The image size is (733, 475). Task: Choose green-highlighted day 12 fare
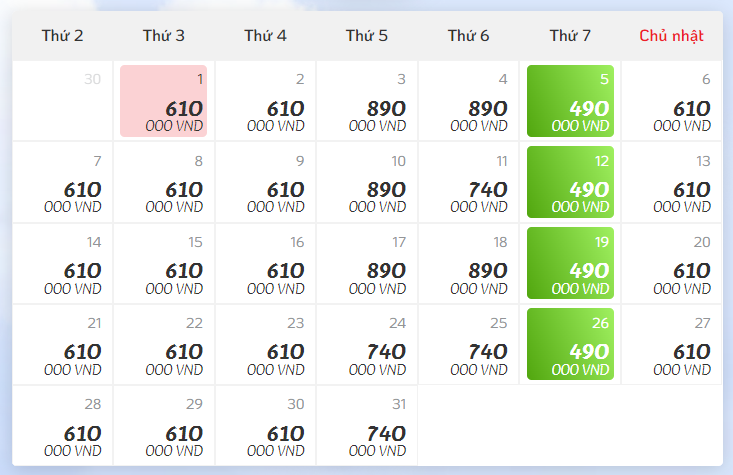pyautogui.click(x=570, y=182)
